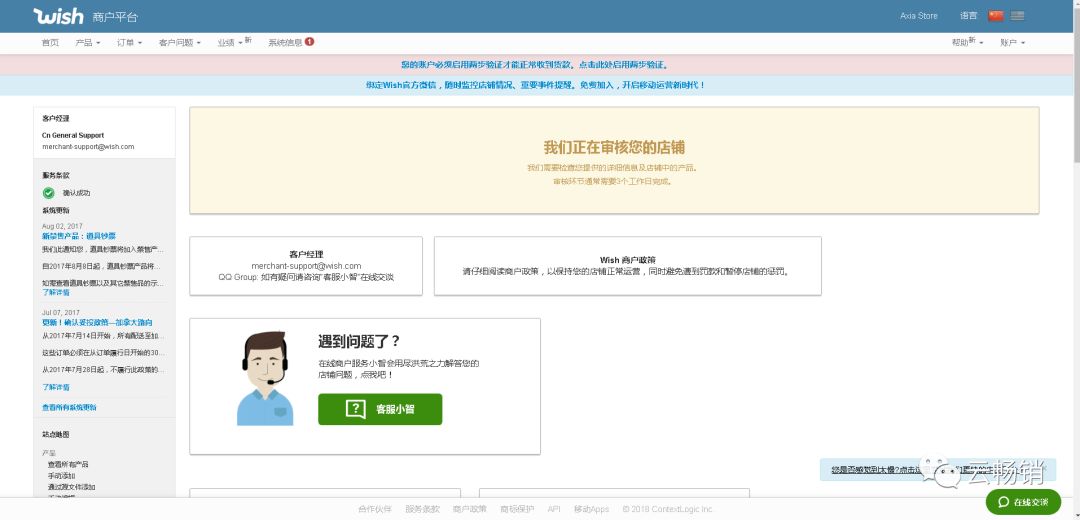Open the 客户经理 card with QQ Group info
This screenshot has height=520, width=1080.
[x=306, y=266]
